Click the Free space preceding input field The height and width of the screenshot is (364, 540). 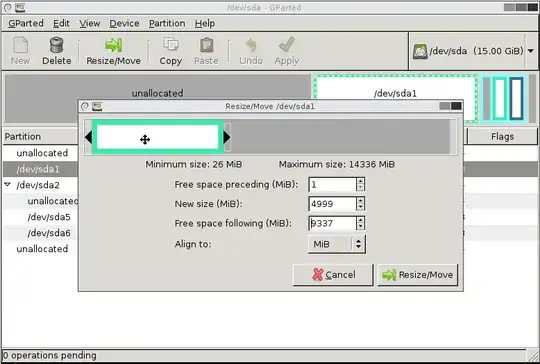point(332,185)
